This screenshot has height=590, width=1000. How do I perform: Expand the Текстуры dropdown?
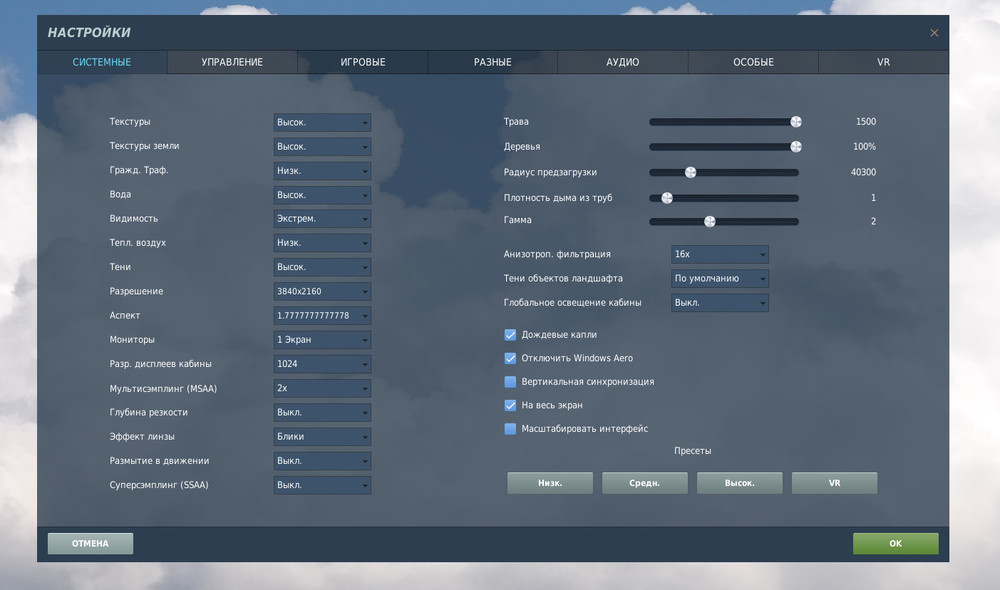tap(322, 122)
